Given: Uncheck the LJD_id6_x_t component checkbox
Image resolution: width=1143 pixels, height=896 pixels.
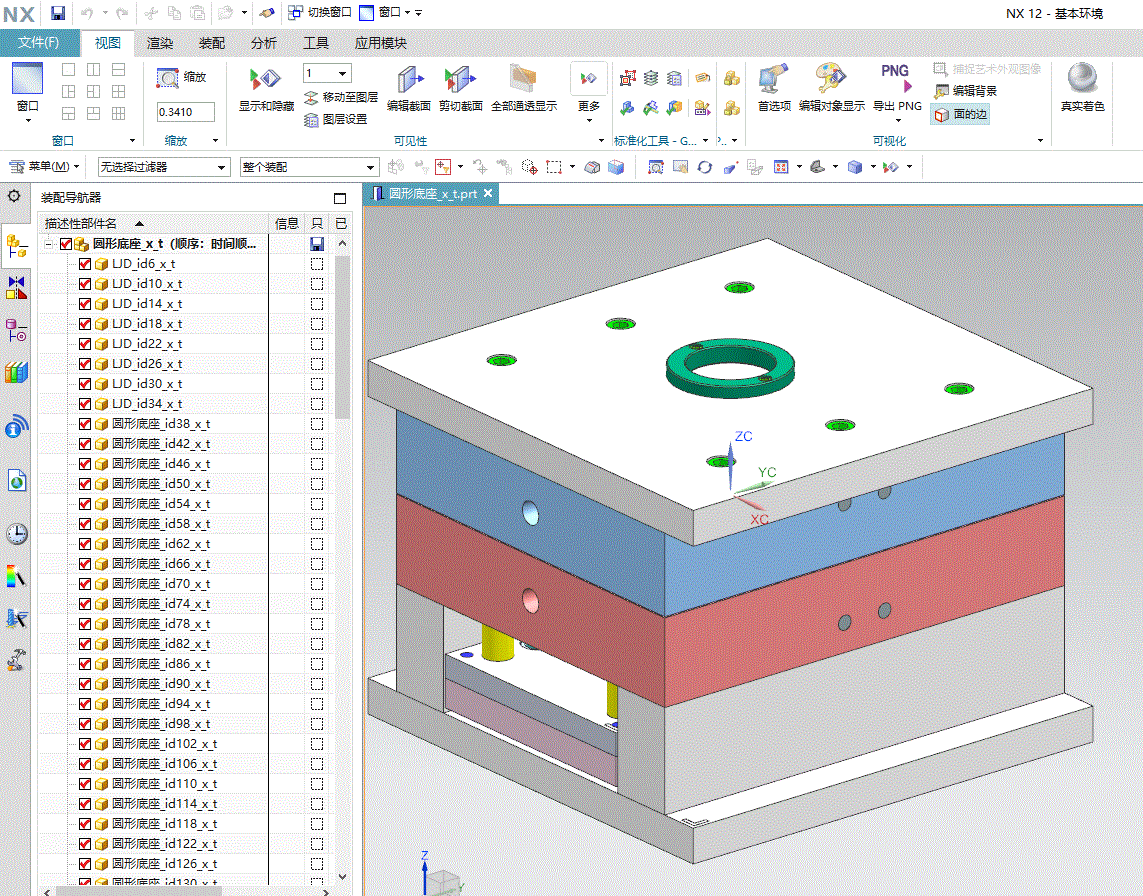Looking at the screenshot, I should pos(85,264).
